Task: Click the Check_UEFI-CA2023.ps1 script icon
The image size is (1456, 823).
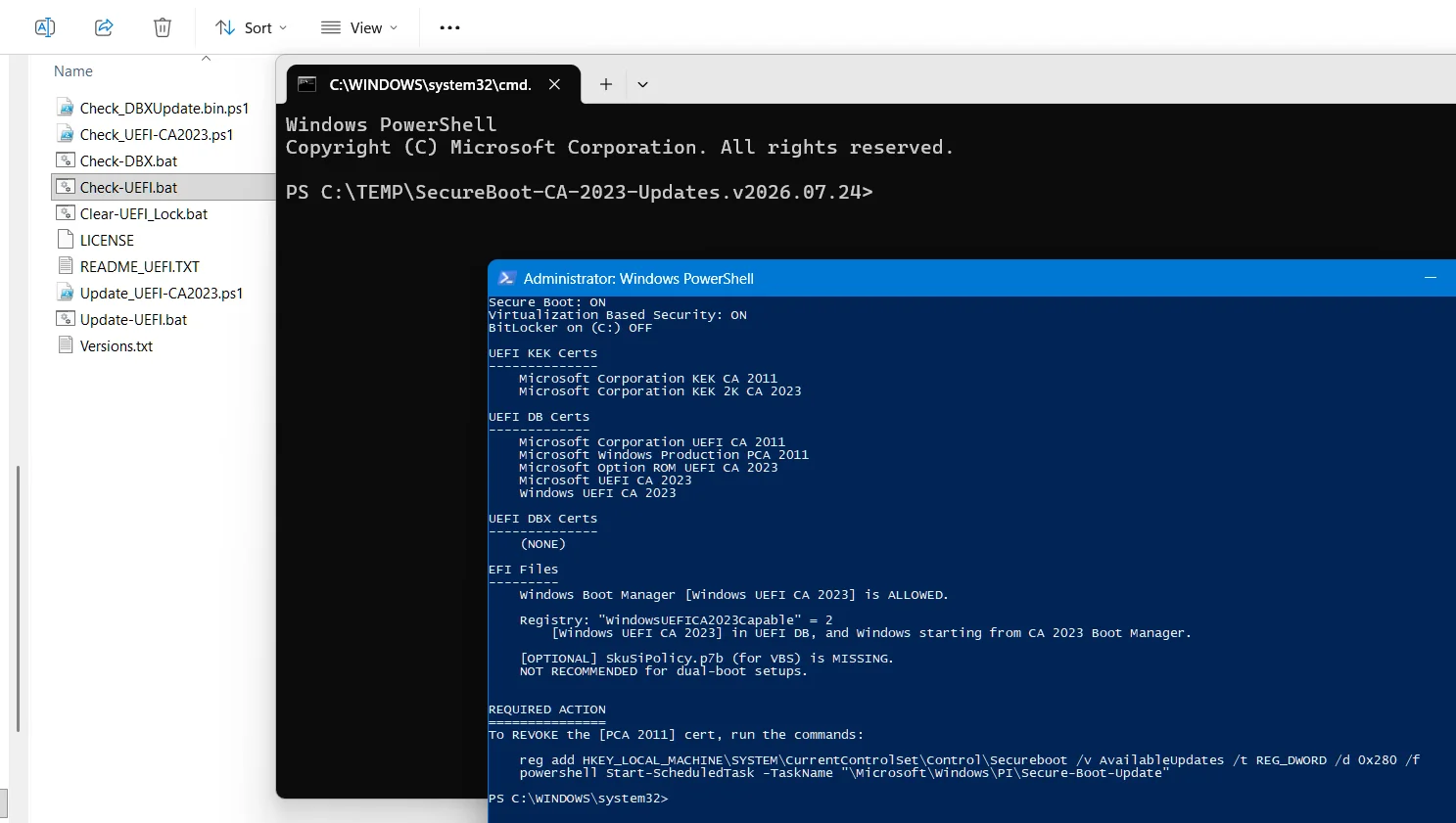Action: (x=66, y=134)
